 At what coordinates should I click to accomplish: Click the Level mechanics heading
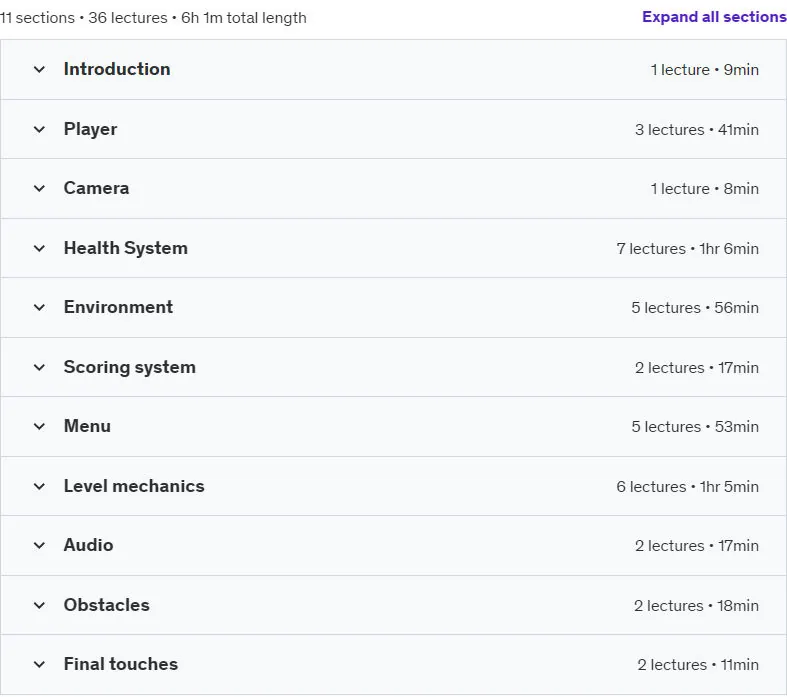134,486
